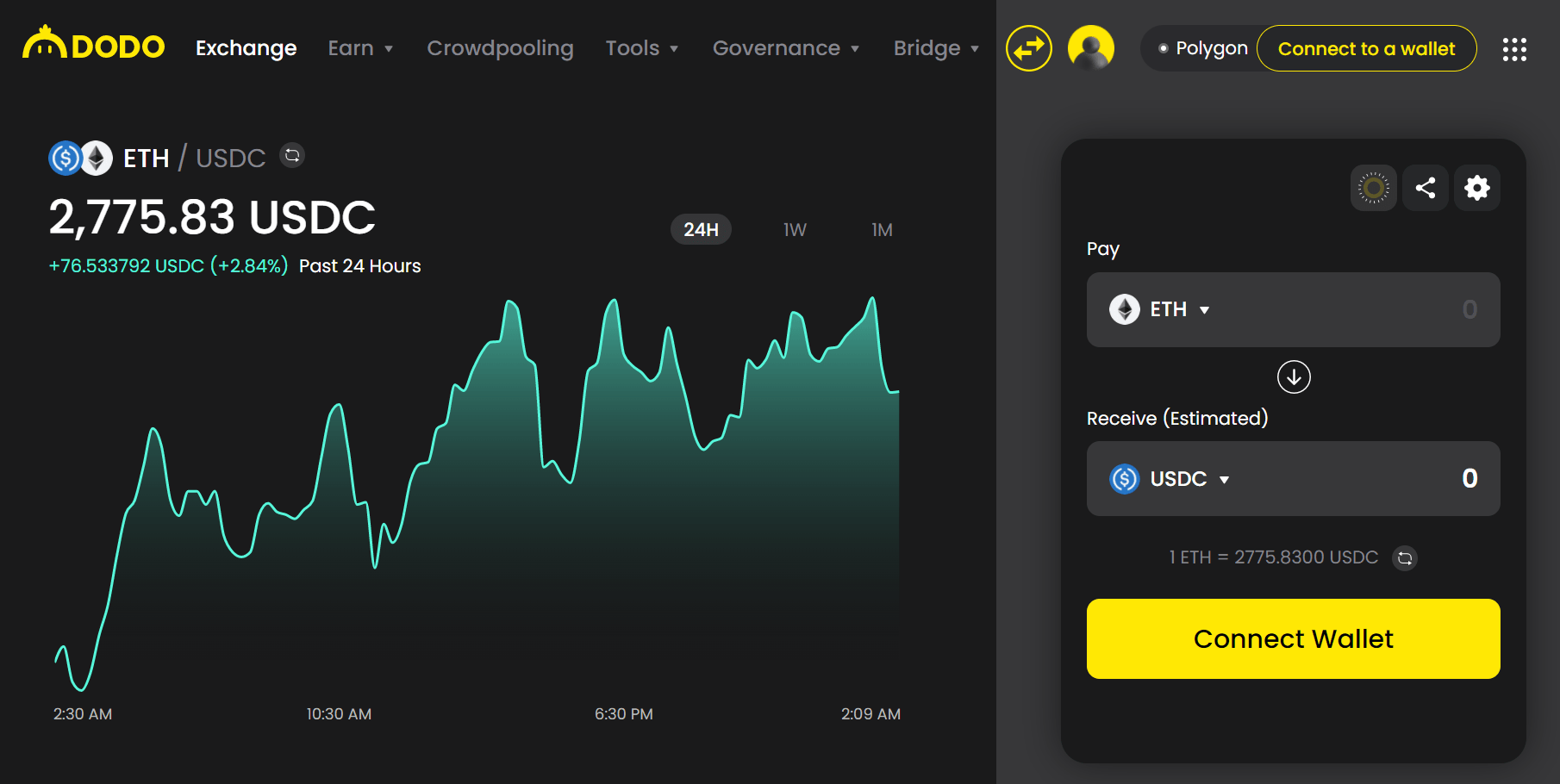
Task: Select the 24H chart timeframe
Action: point(701,230)
